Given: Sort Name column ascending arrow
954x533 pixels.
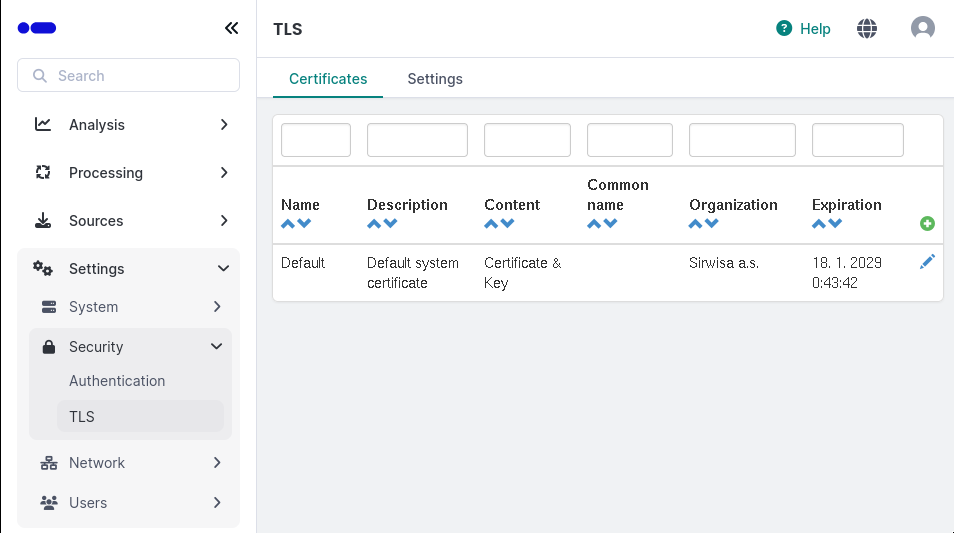Looking at the screenshot, I should (x=288, y=224).
